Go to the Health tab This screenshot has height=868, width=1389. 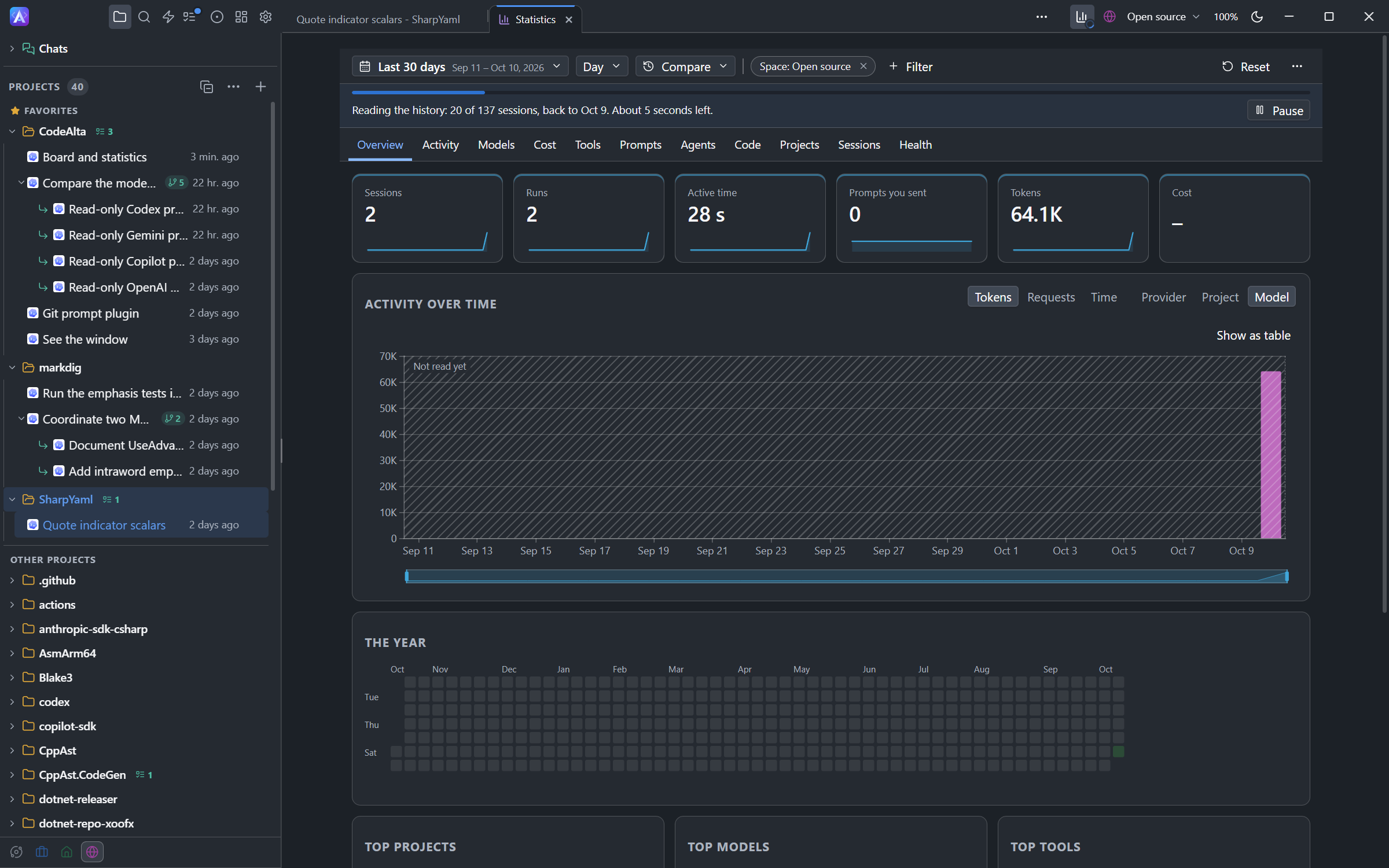coord(915,145)
